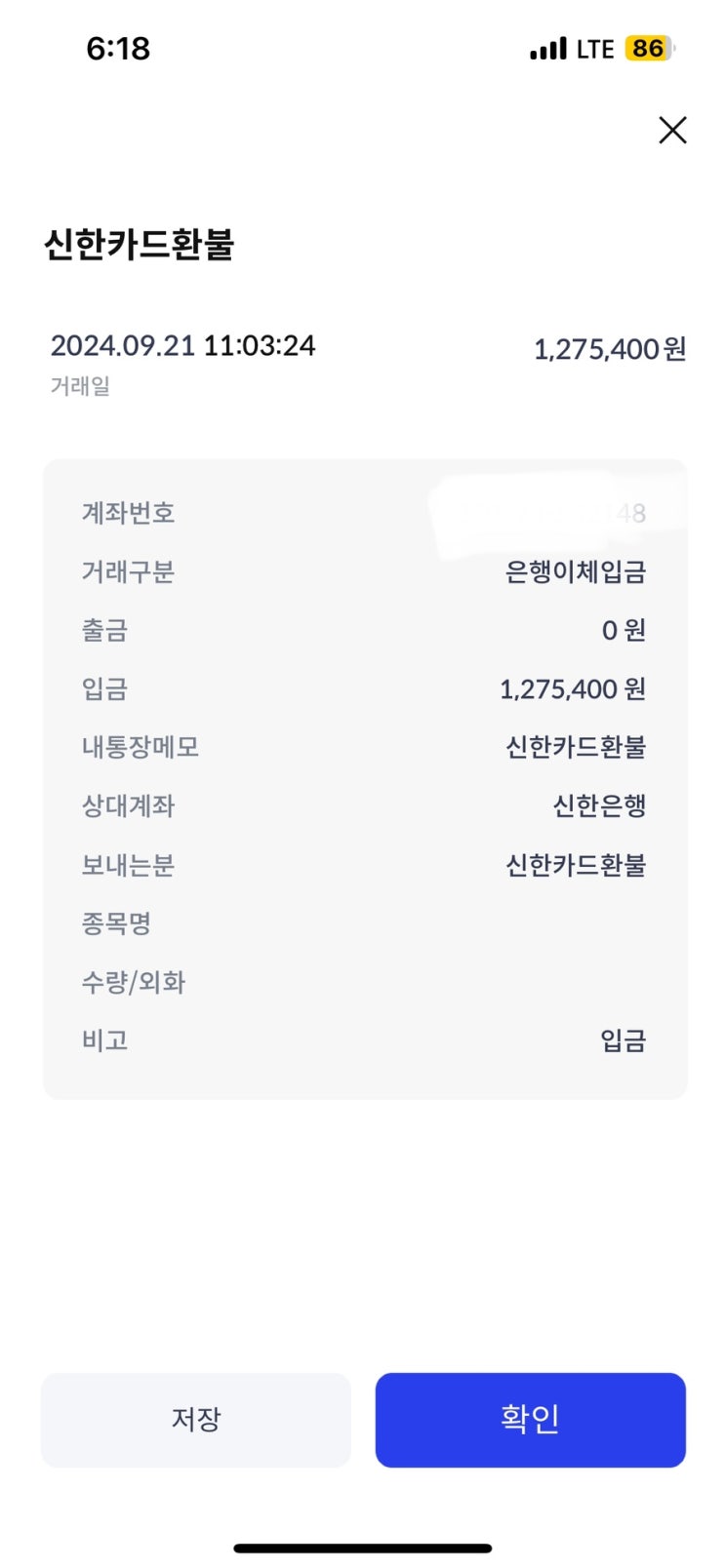The width and height of the screenshot is (725, 1568).
Task: Tap the cellular signal bars icon
Action: [547, 49]
